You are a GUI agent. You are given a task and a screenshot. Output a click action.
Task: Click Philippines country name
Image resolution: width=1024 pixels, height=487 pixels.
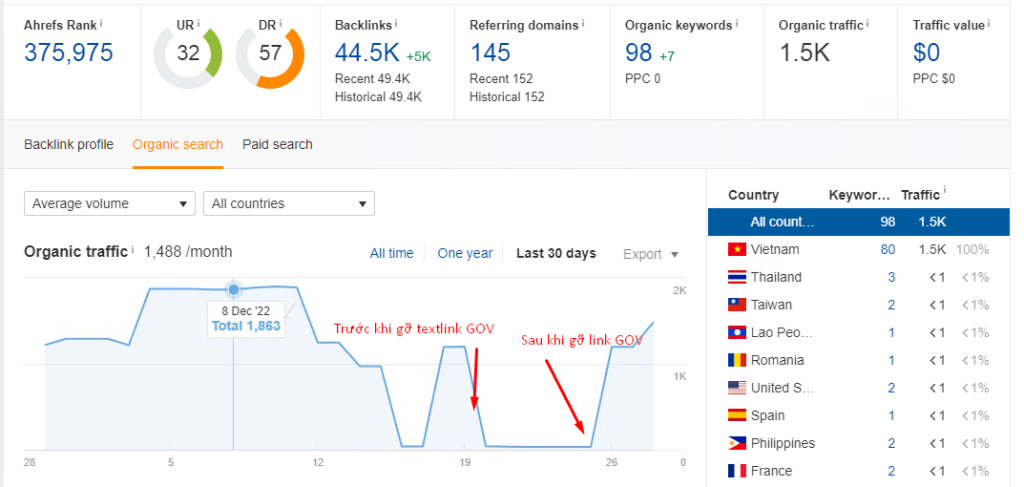coord(784,443)
